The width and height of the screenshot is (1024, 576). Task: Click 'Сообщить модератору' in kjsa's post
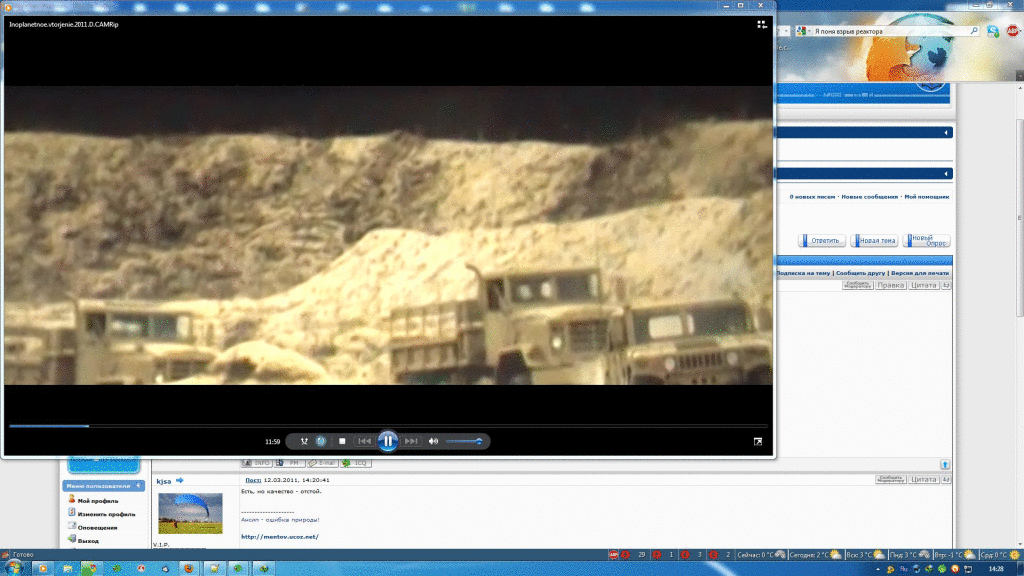[x=890, y=479]
